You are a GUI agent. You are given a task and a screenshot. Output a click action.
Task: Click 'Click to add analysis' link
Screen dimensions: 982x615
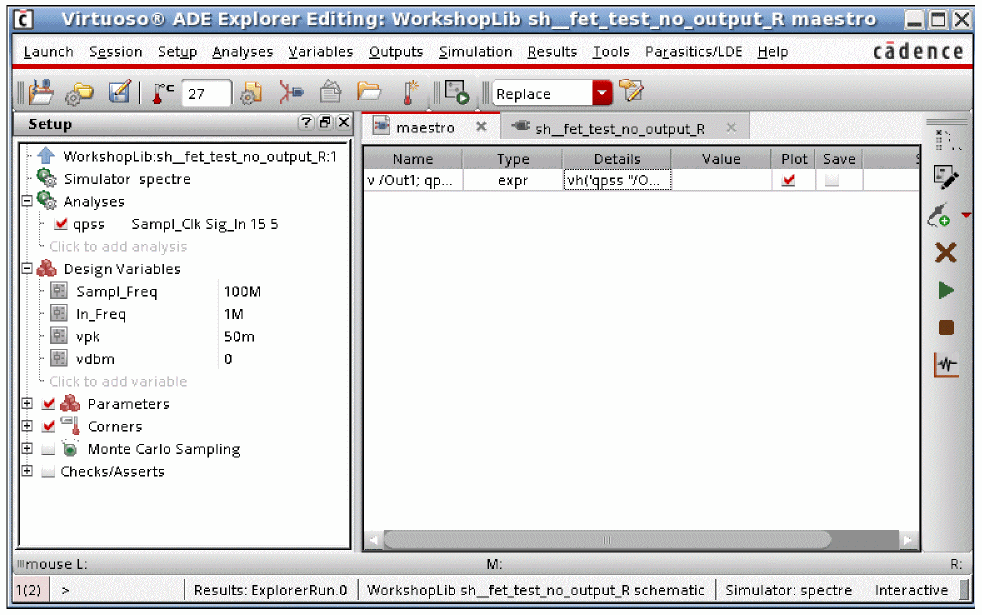(x=118, y=246)
